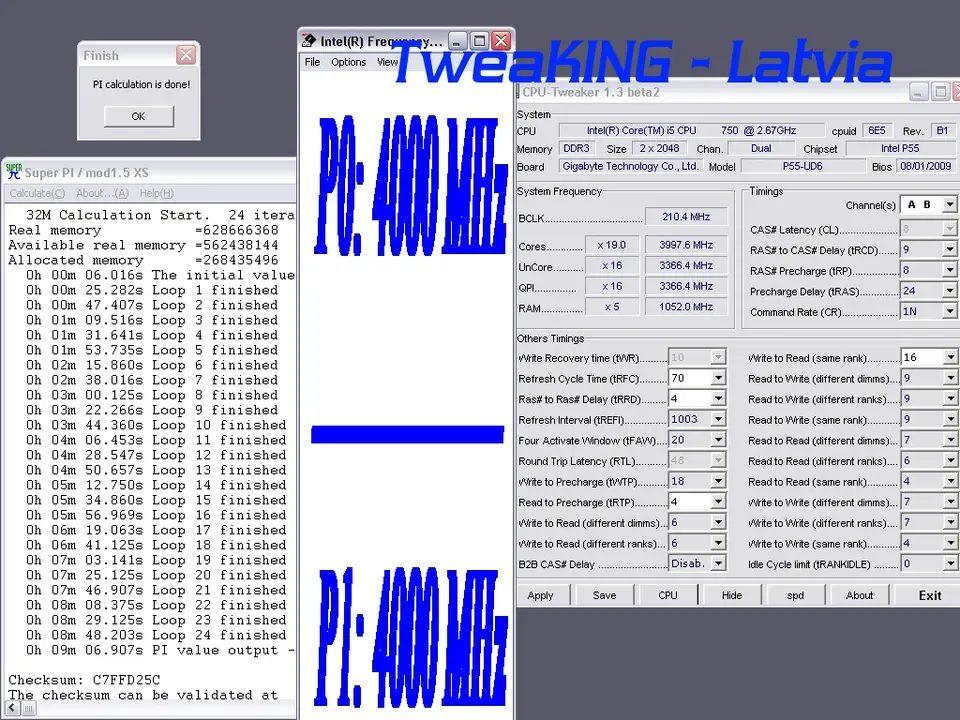Click the PI value output line
Image resolution: width=960 pixels, height=720 pixels.
(x=160, y=650)
